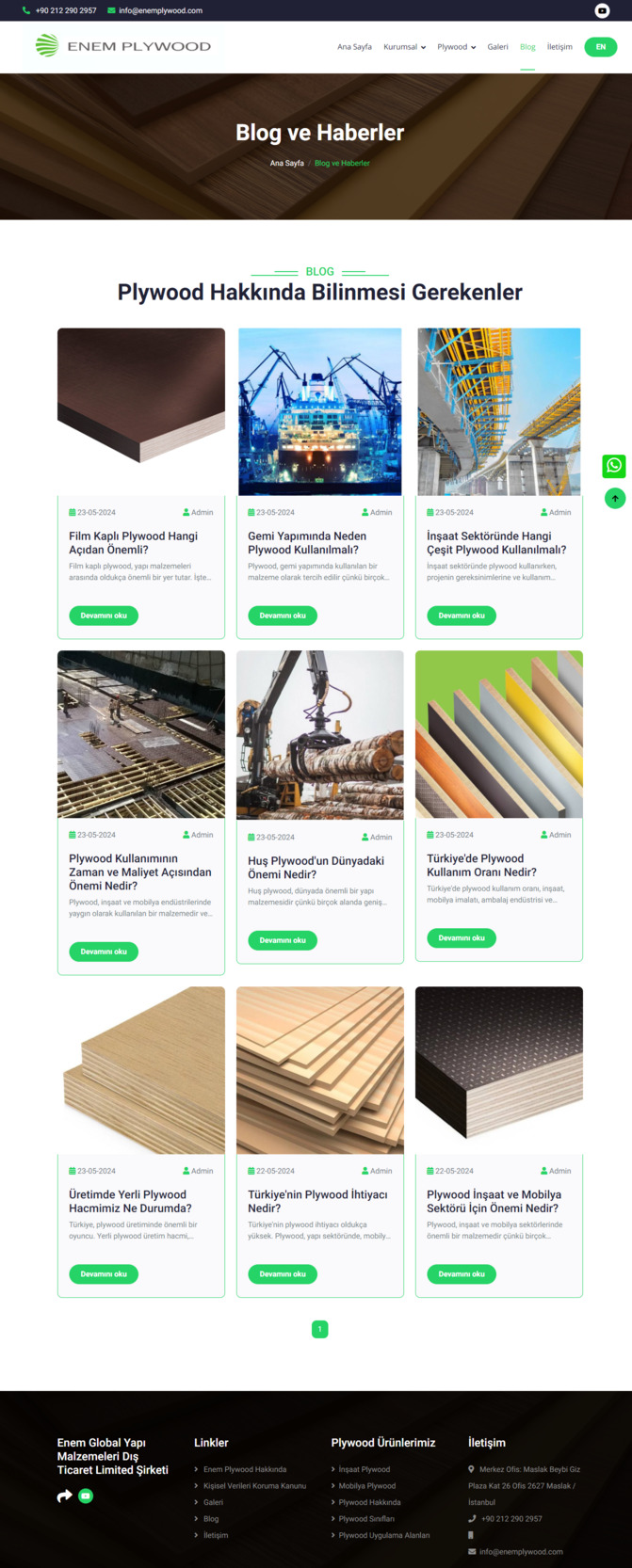
Task: Click the envelope icon in top bar
Action: point(111,10)
